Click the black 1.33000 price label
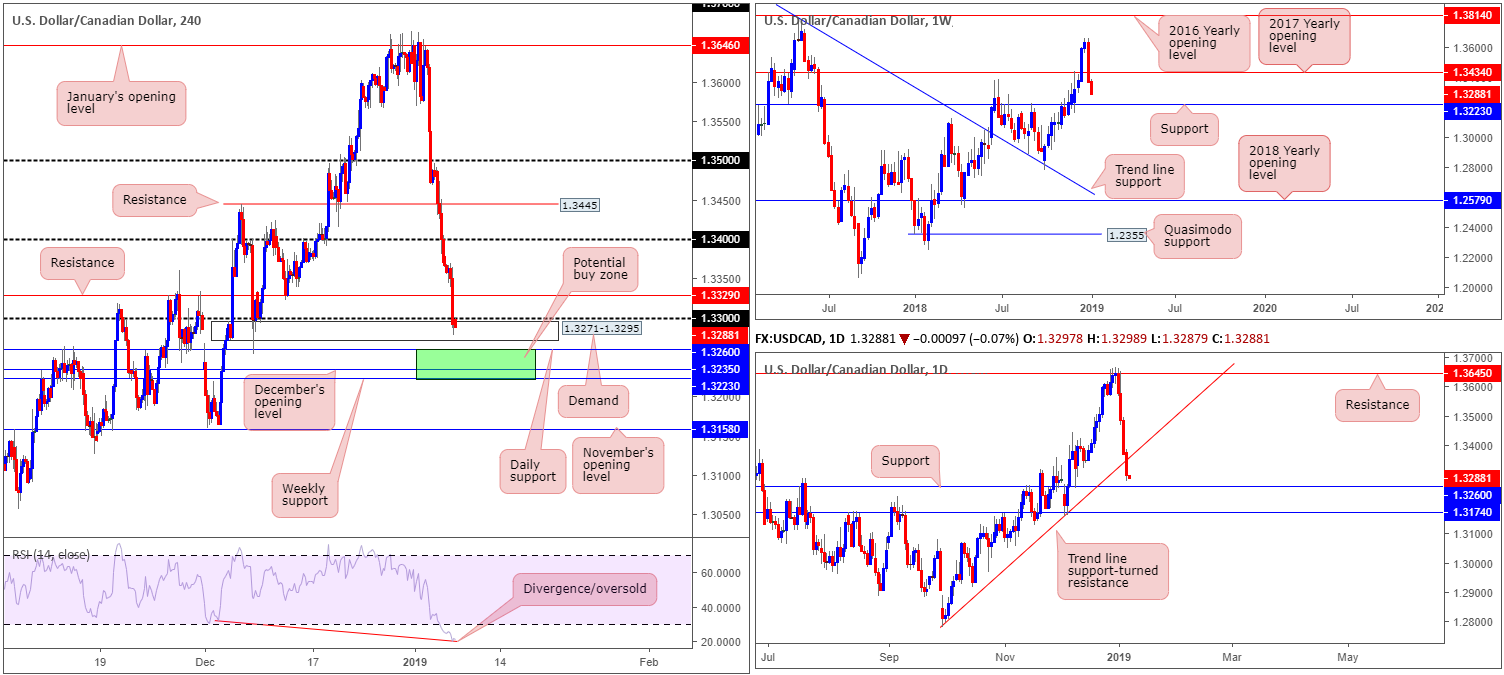This screenshot has height=675, width=1504. [718, 318]
